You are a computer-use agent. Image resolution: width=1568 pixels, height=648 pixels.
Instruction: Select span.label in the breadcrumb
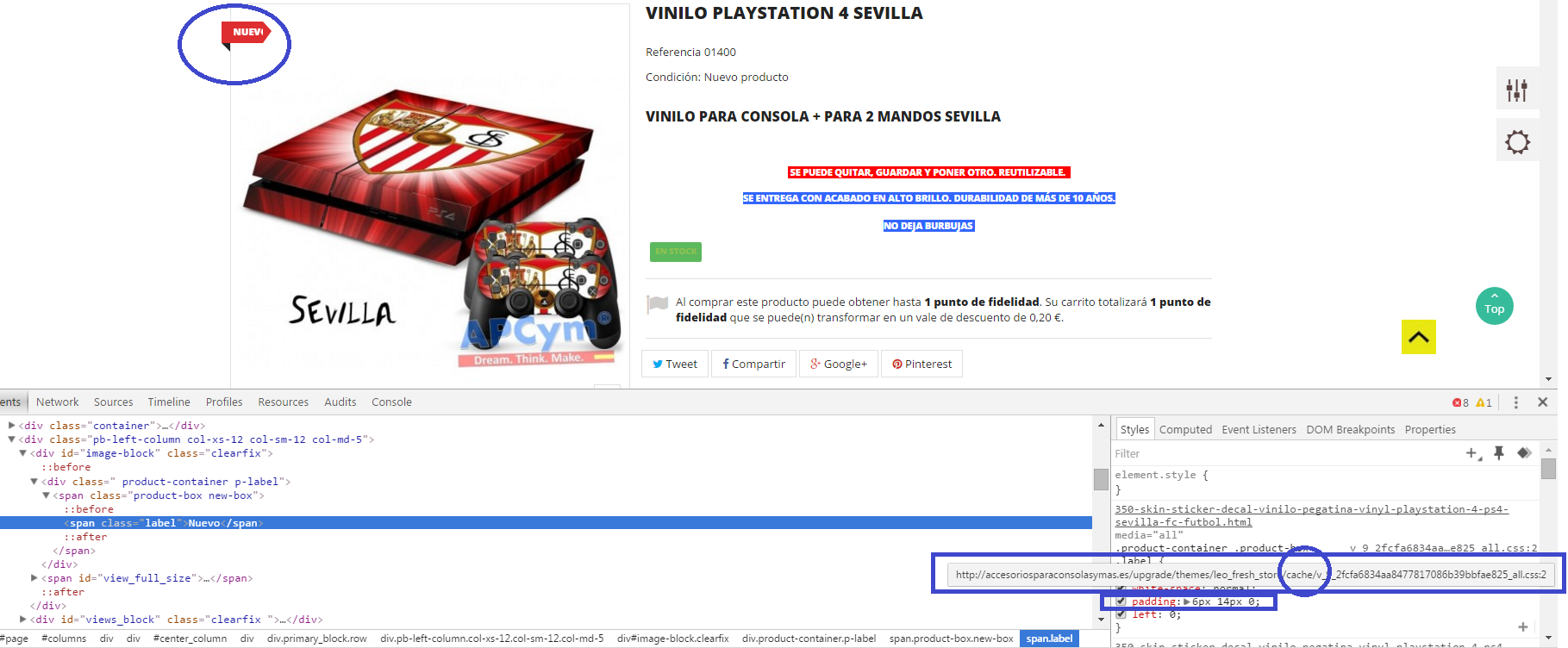(1049, 639)
